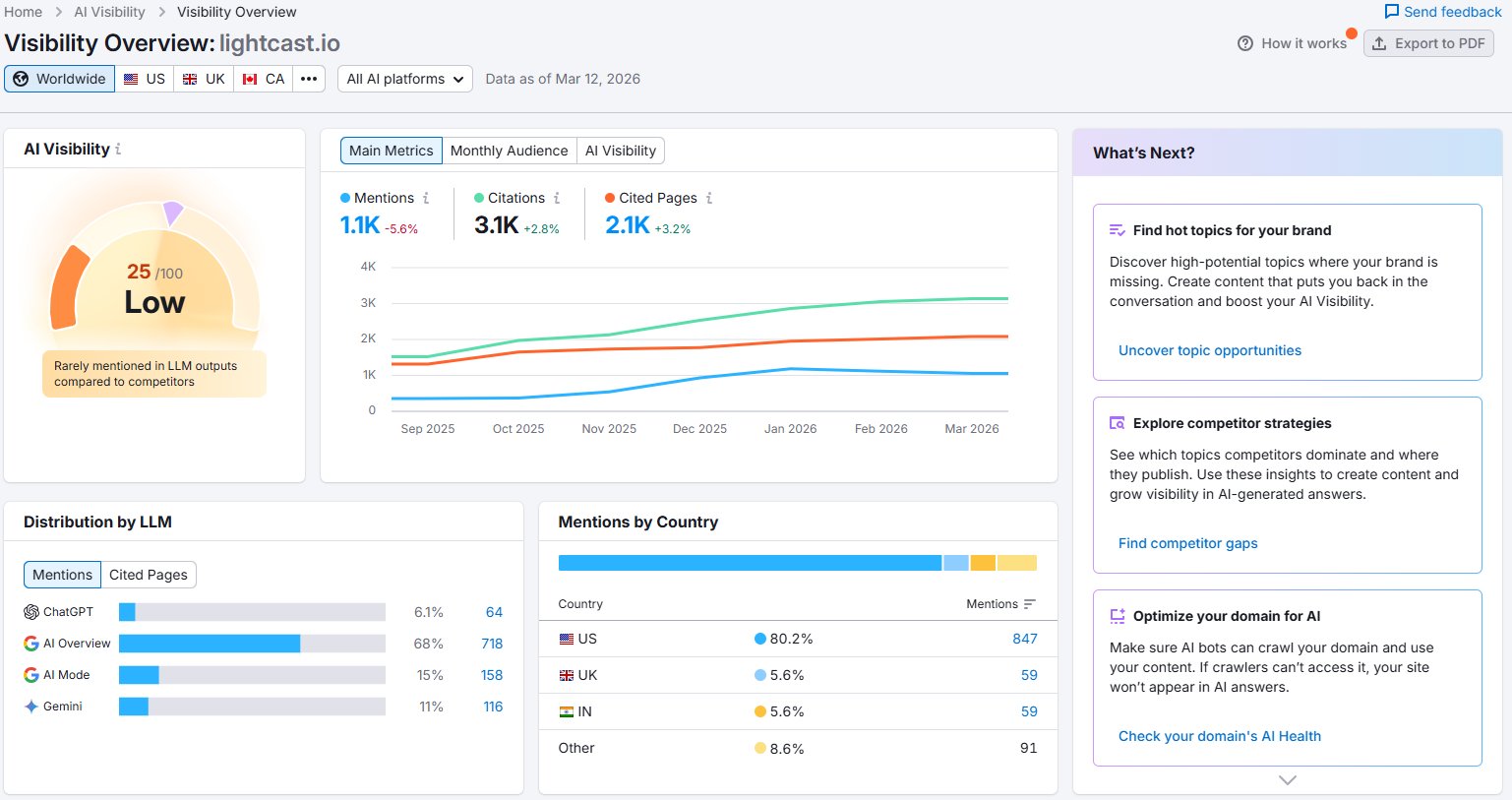Click the Canada flag icon in filters
Viewport: 1512px width, 800px height.
tap(250, 79)
